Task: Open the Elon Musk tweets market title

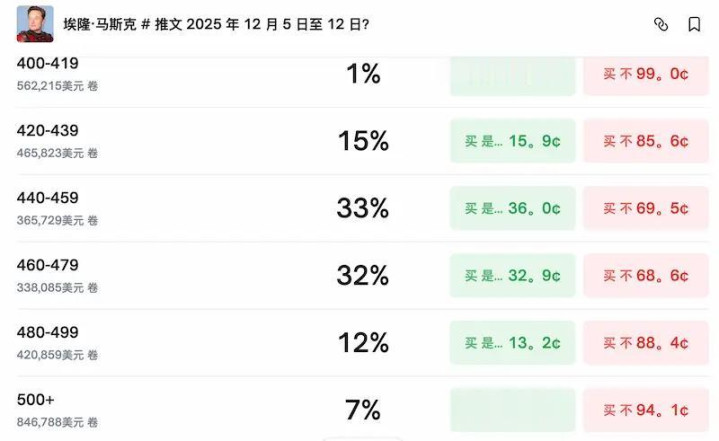Action: click(x=223, y=25)
